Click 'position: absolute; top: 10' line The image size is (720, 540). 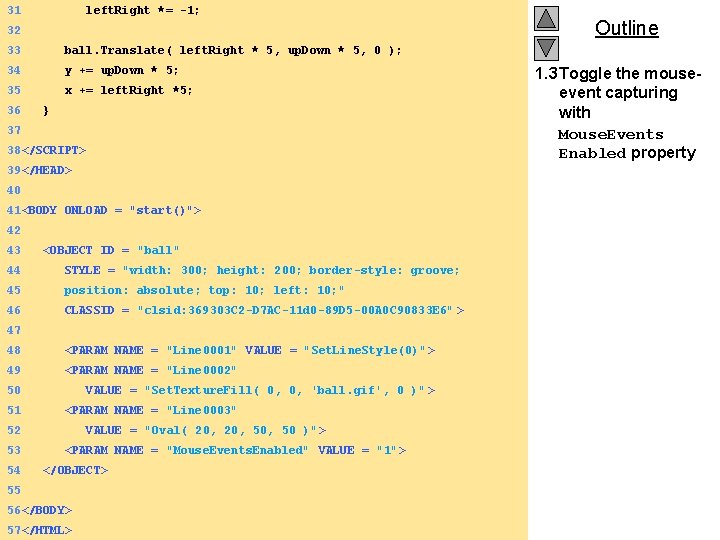[204, 290]
